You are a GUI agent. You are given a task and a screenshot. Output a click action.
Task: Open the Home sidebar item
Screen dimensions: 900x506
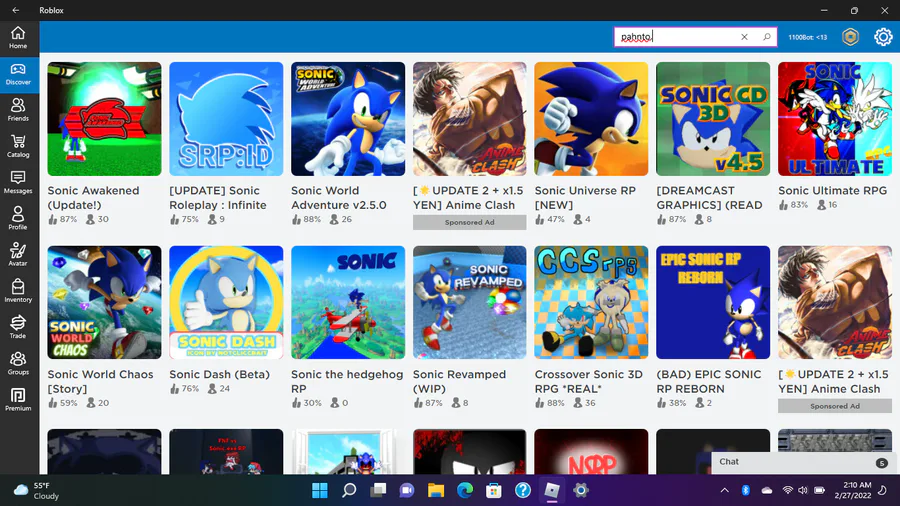tap(18, 38)
